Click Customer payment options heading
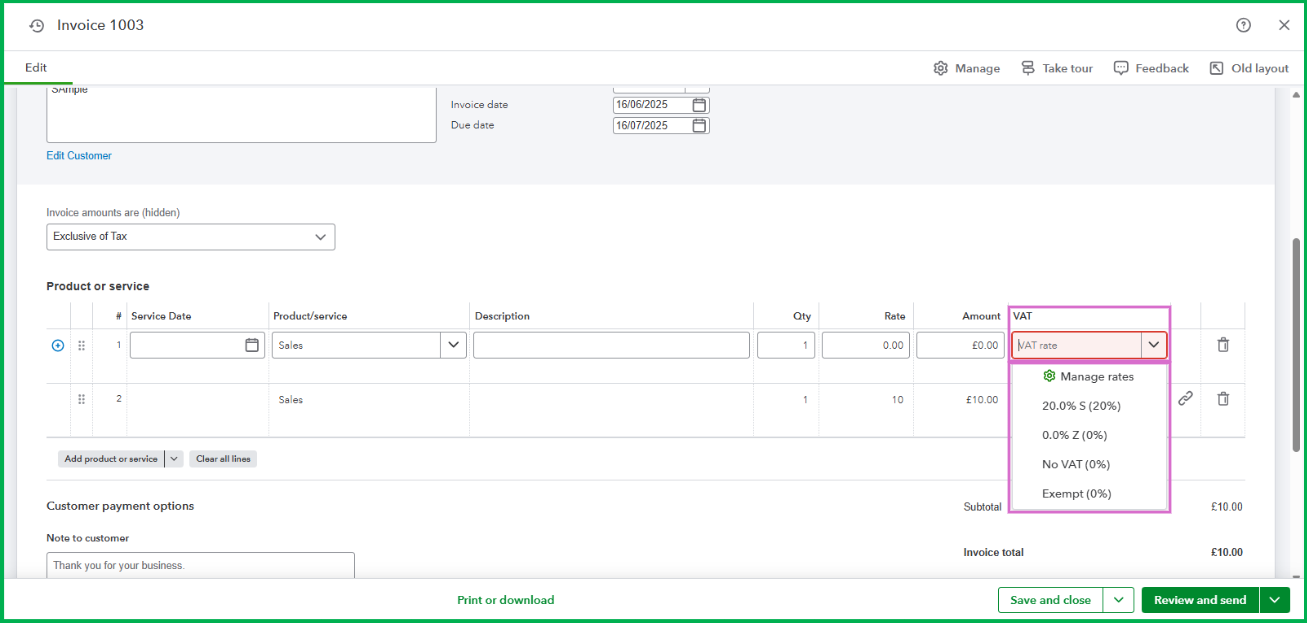 coord(120,506)
